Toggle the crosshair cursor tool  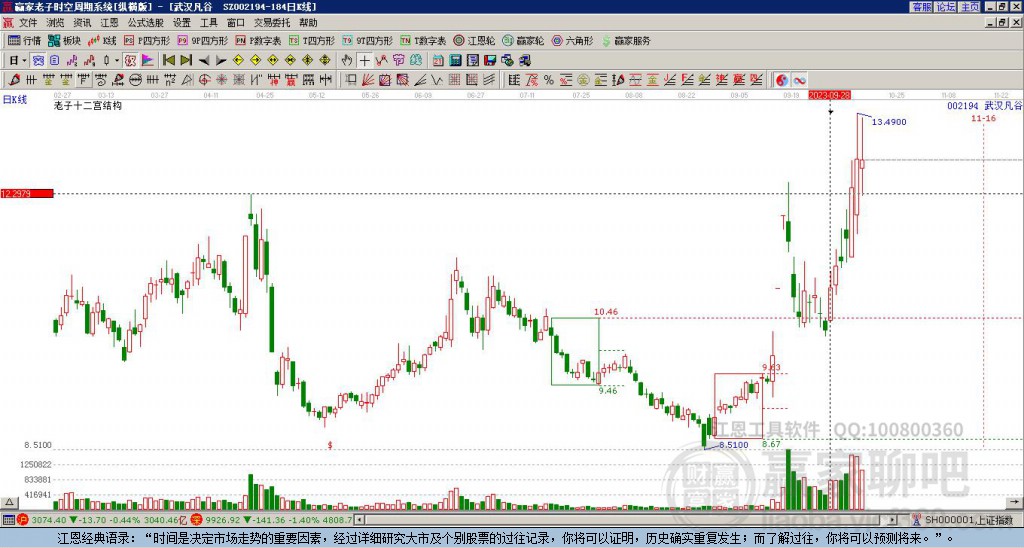pyautogui.click(x=364, y=60)
